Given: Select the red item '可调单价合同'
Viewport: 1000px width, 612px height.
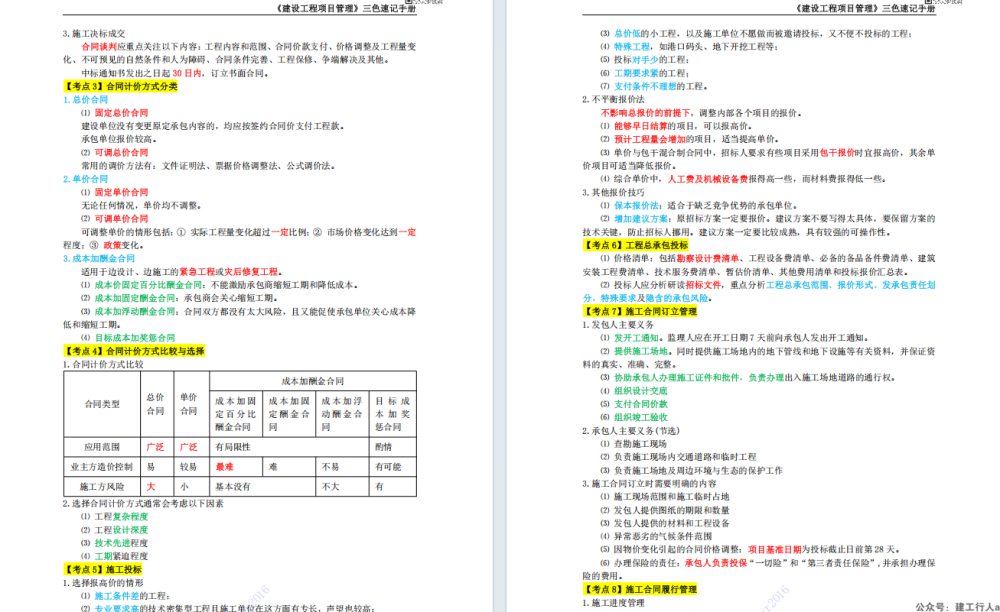Looking at the screenshot, I should (121, 219).
